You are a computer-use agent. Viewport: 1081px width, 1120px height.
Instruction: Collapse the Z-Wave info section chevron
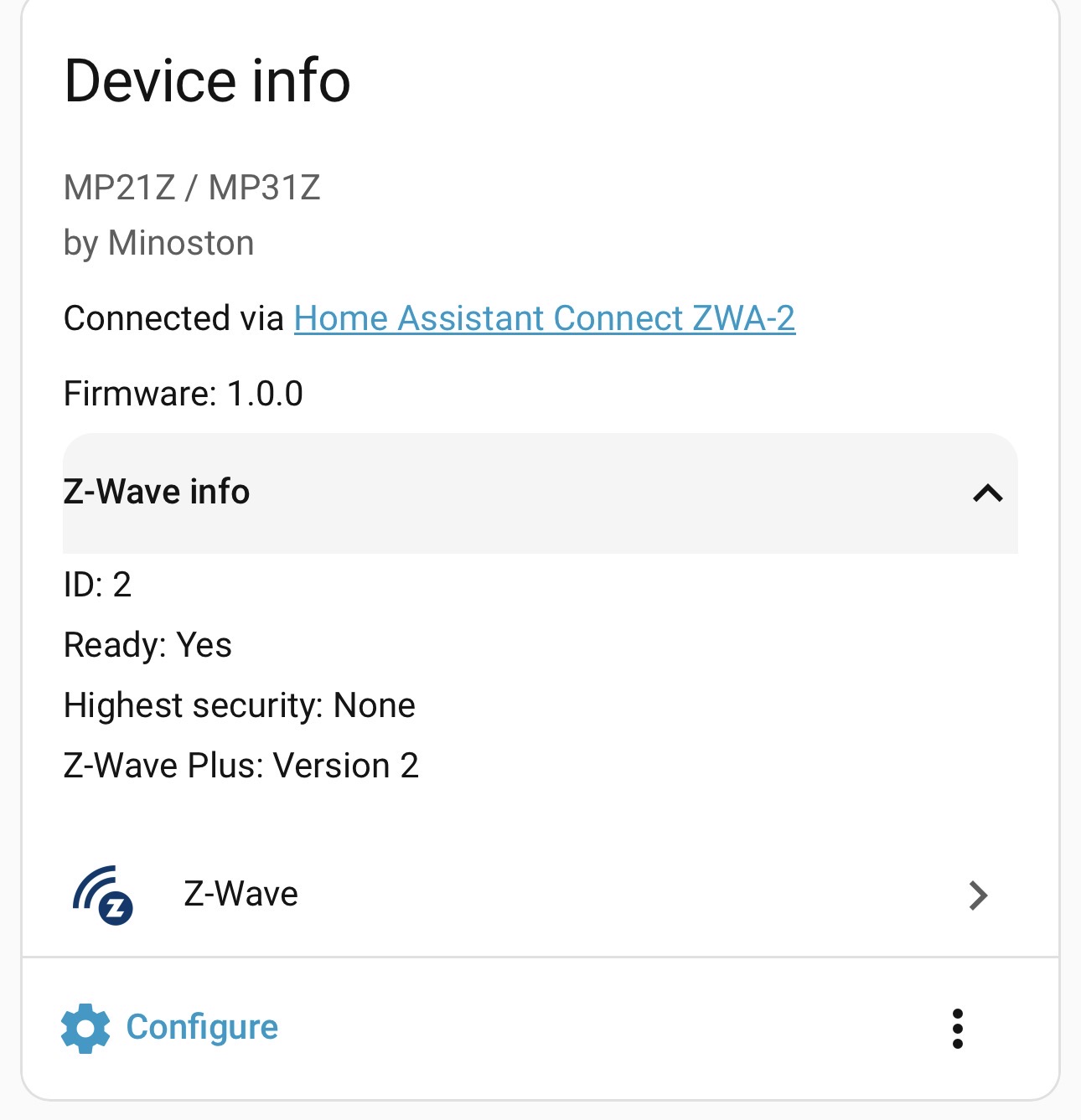988,493
